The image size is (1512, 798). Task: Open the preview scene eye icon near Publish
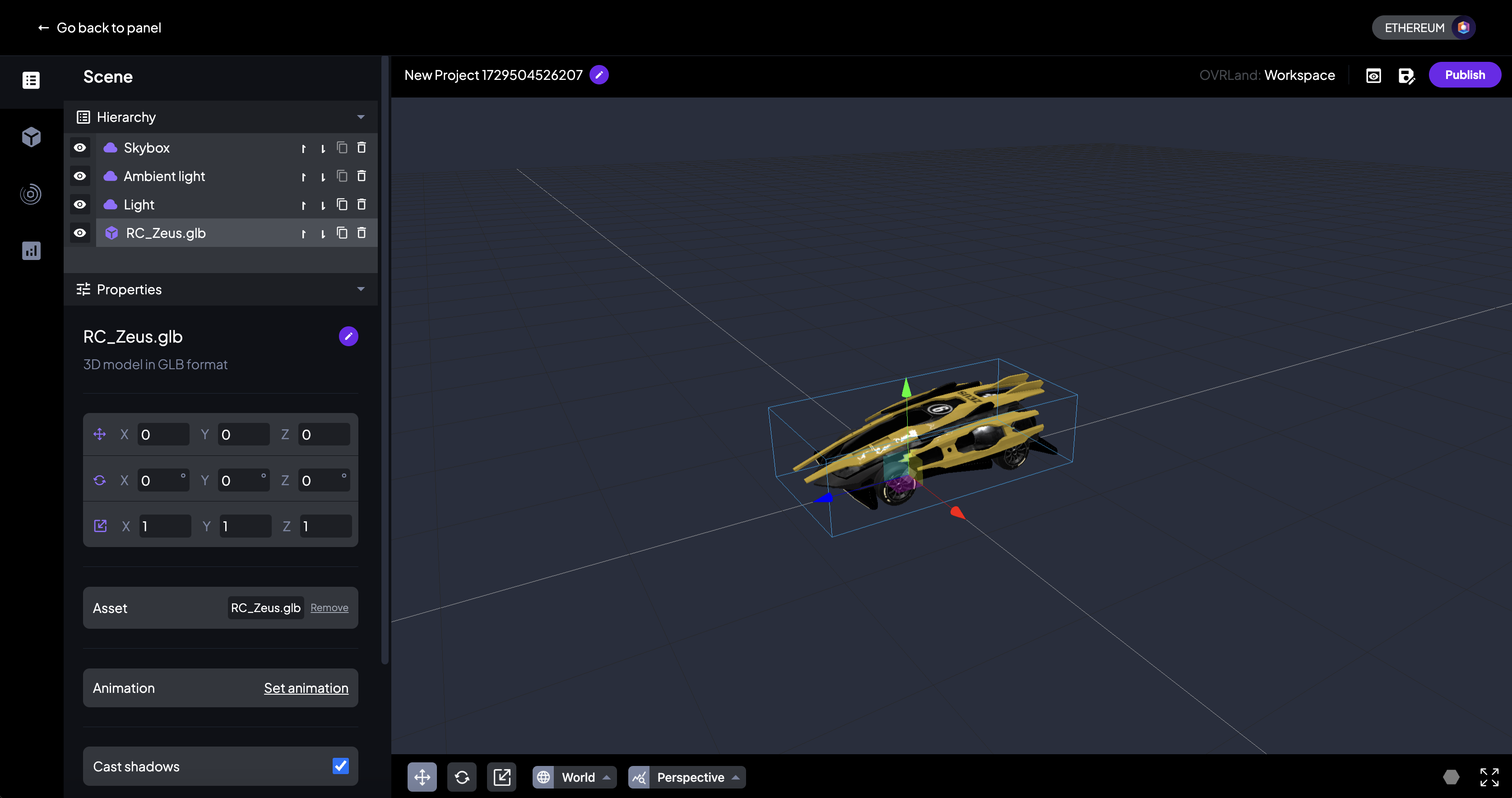pyautogui.click(x=1373, y=75)
